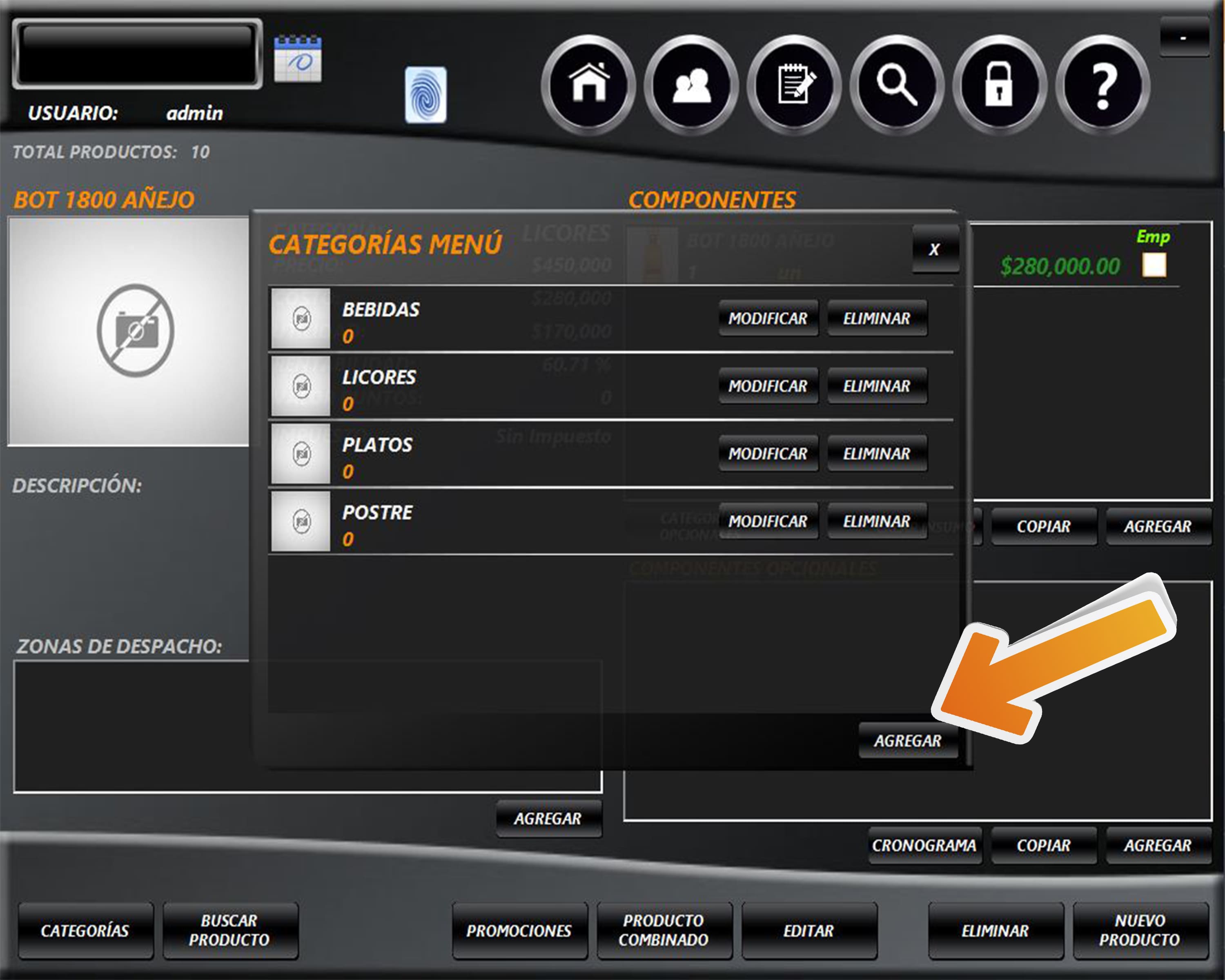
Task: Click the fingerprint icon
Action: click(x=425, y=95)
